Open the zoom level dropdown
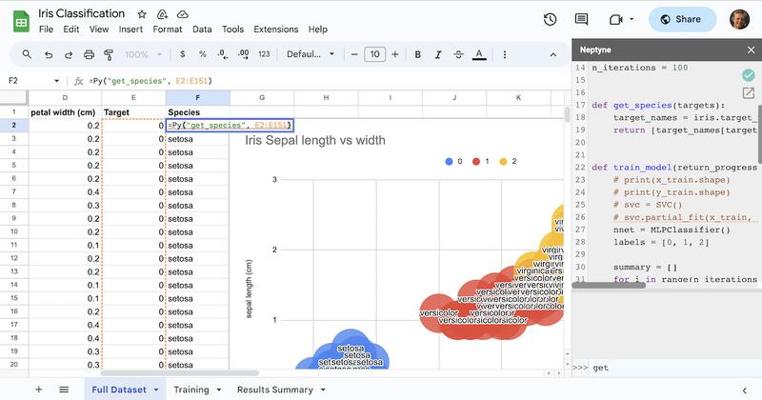This screenshot has height=400, width=762. coord(143,54)
